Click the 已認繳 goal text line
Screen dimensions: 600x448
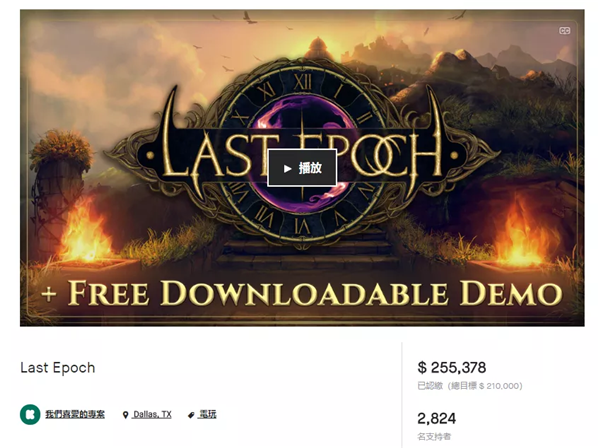click(x=470, y=386)
